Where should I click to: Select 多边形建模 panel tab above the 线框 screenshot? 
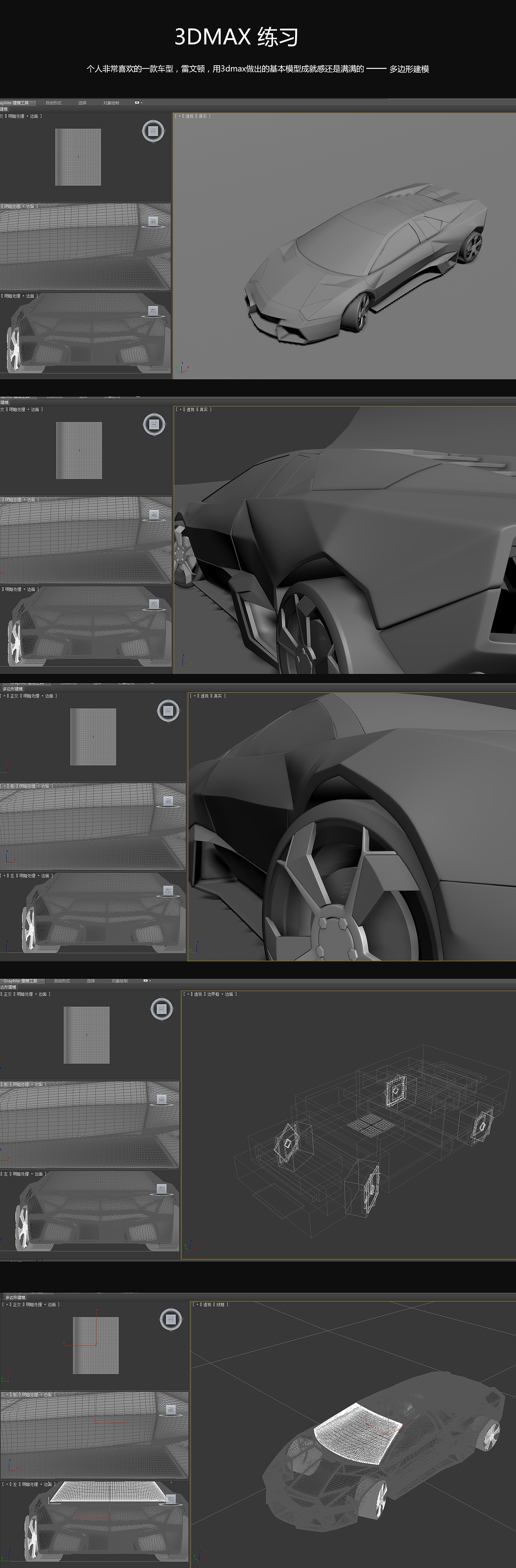point(16,1298)
